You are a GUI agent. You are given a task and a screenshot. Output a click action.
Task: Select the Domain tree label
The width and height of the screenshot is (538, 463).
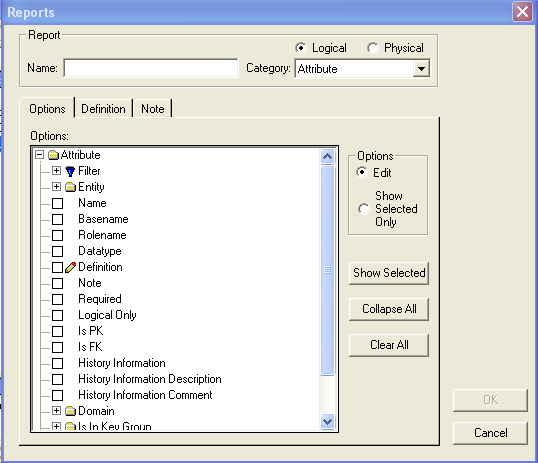96,411
